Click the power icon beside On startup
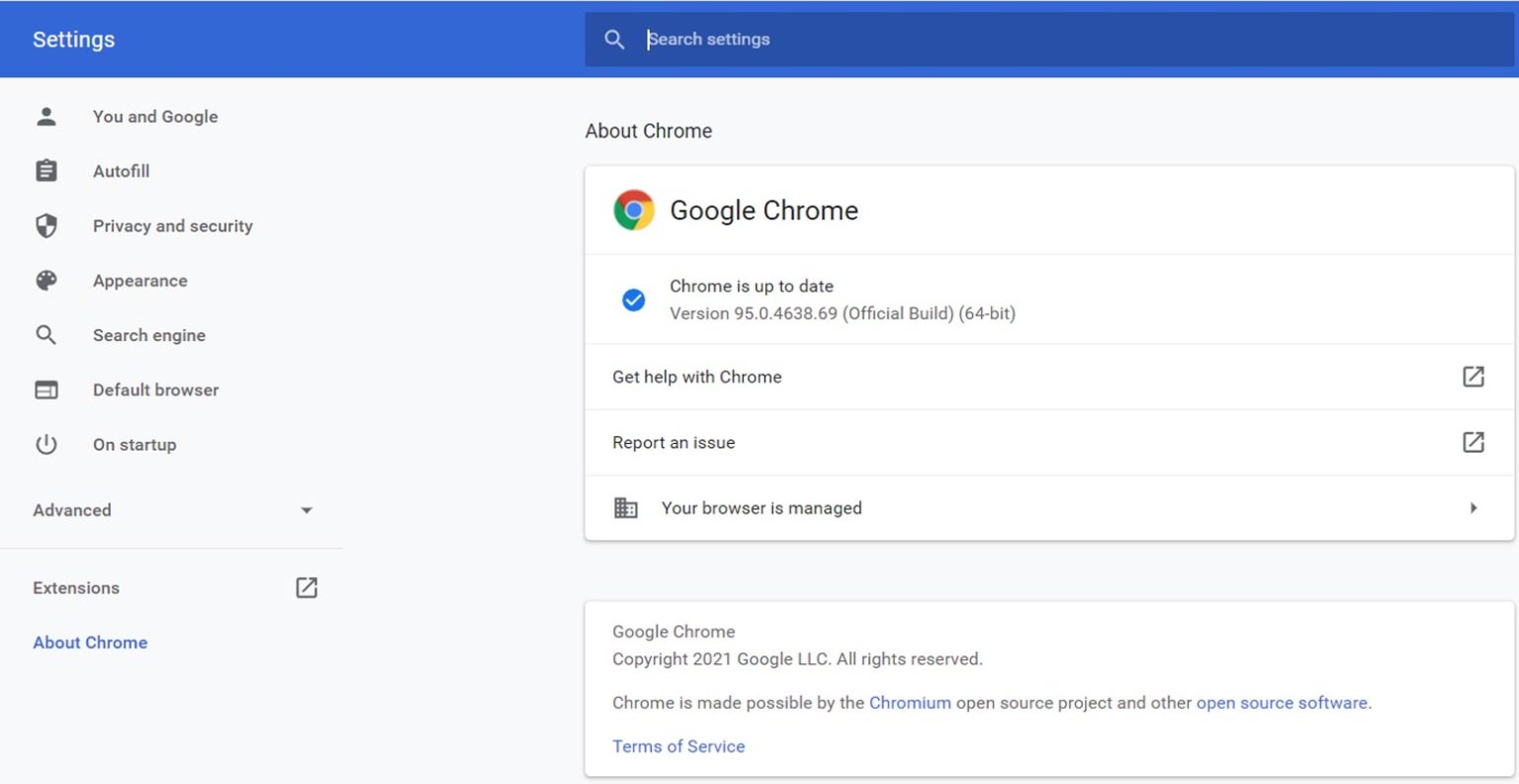The image size is (1519, 784). point(46,445)
